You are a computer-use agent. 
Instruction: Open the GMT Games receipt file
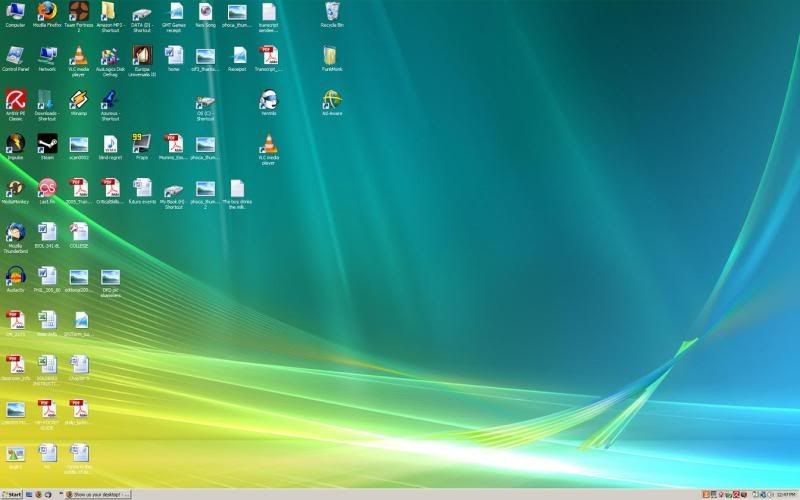tap(173, 16)
